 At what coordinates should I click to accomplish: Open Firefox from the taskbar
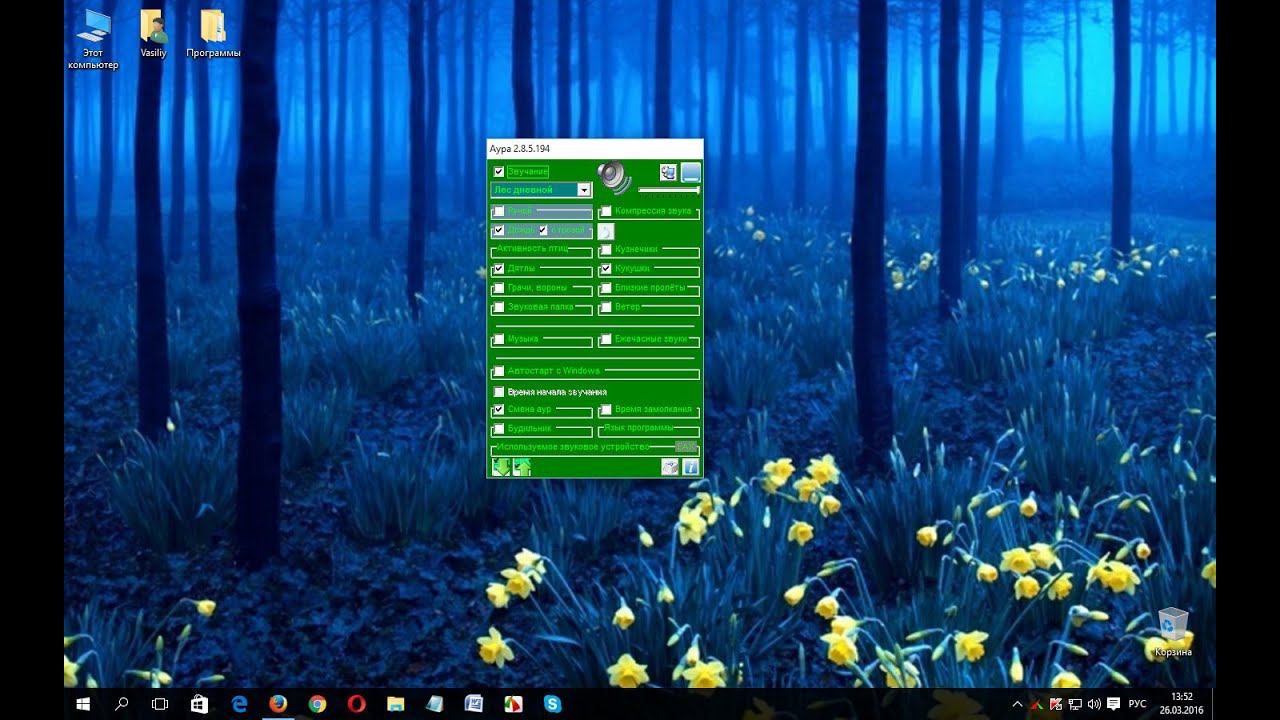click(278, 704)
